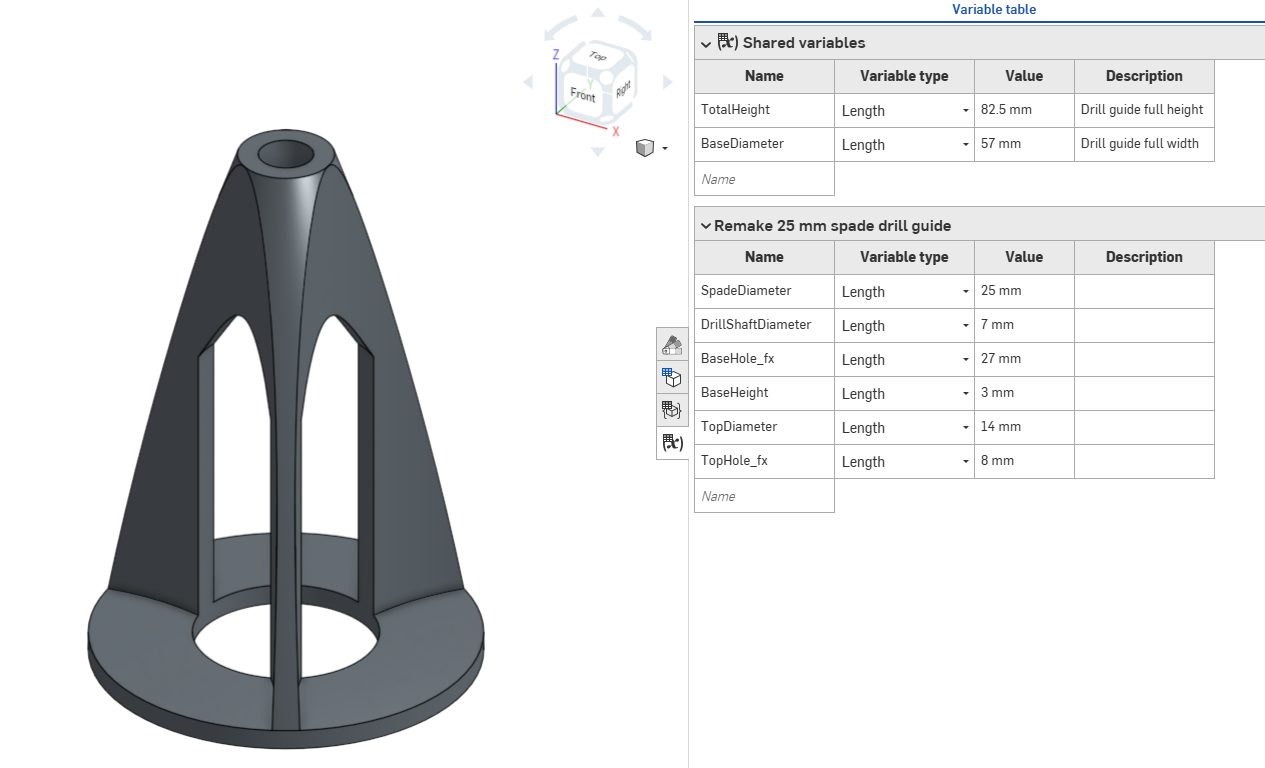Toggle the Variable table panel icon
The width and height of the screenshot is (1265, 768).
pos(672,442)
